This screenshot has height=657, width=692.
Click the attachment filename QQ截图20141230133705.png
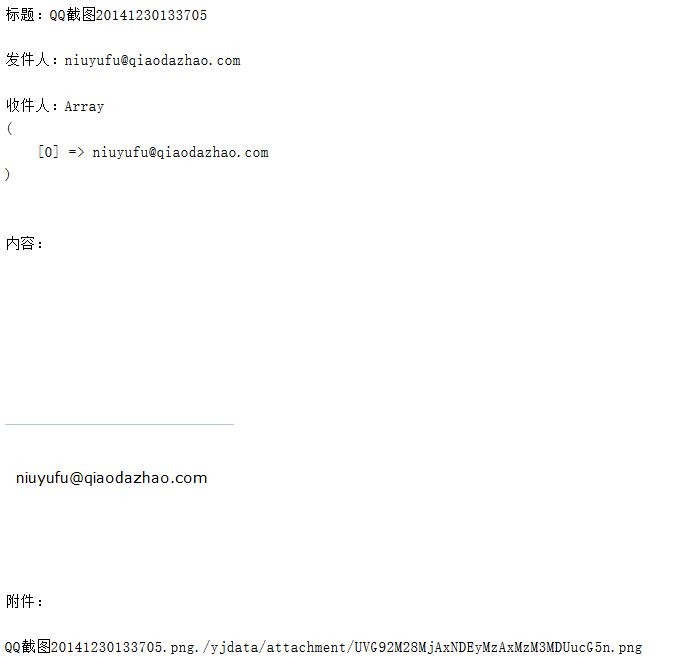coord(100,647)
